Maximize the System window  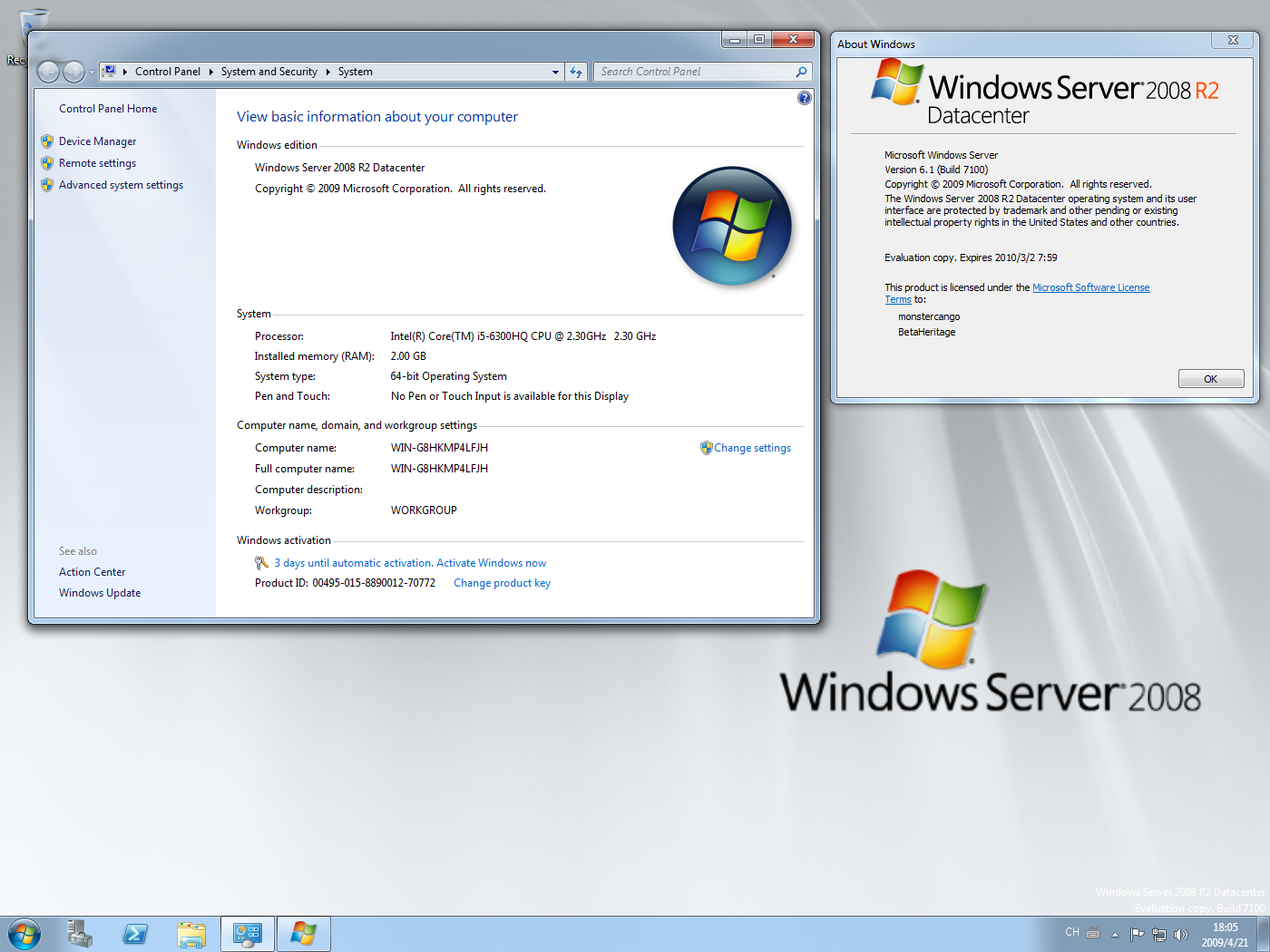(759, 39)
